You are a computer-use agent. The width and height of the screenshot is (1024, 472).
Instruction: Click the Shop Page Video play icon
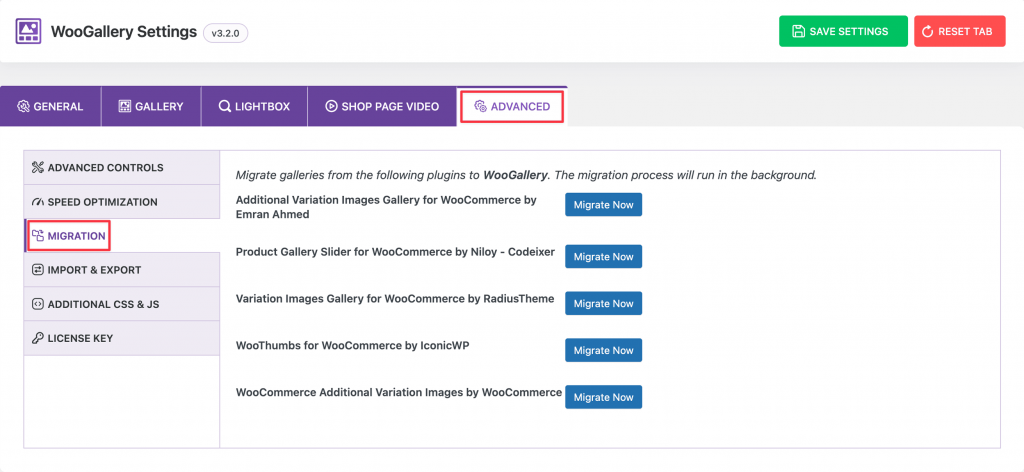pyautogui.click(x=331, y=106)
